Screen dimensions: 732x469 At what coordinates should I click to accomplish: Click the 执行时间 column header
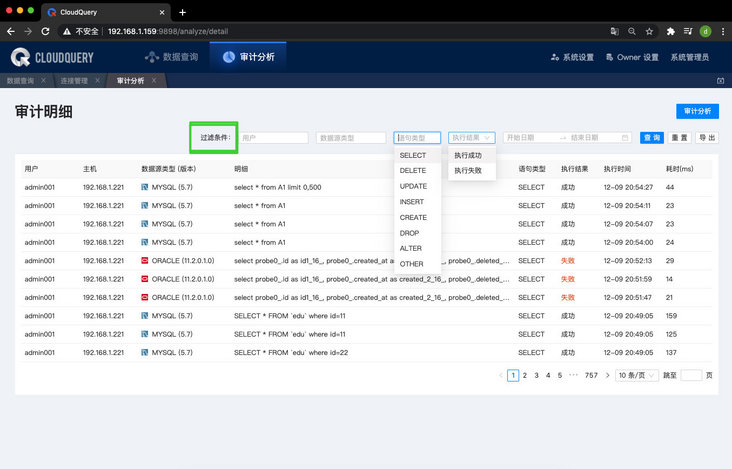coord(617,169)
